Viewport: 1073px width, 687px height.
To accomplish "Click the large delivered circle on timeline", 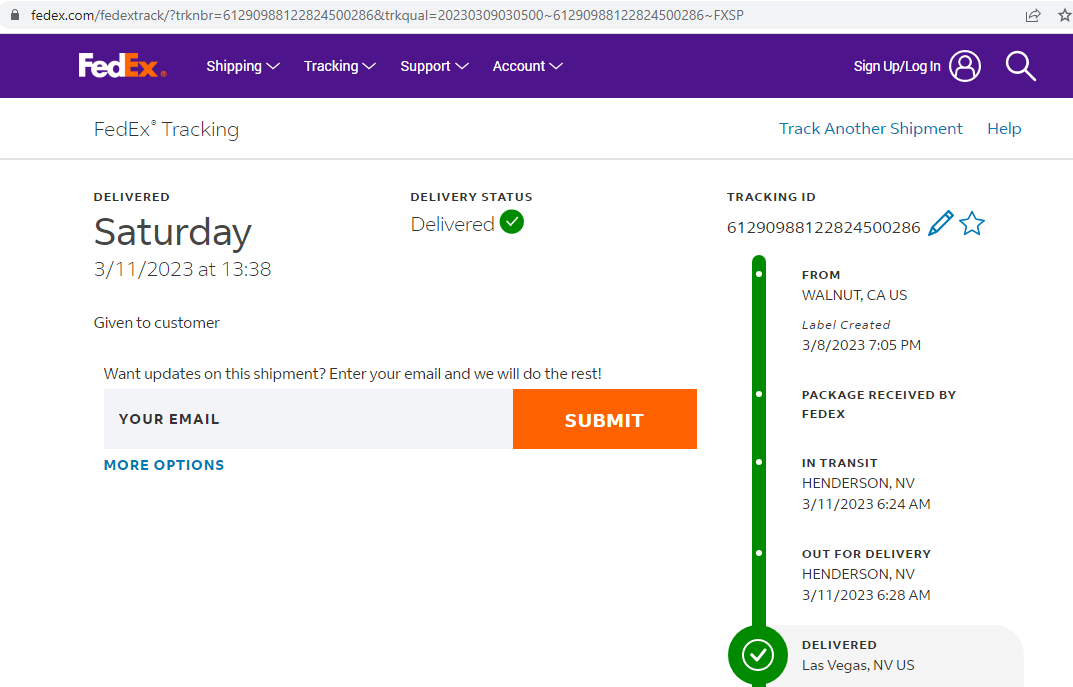I will [758, 655].
